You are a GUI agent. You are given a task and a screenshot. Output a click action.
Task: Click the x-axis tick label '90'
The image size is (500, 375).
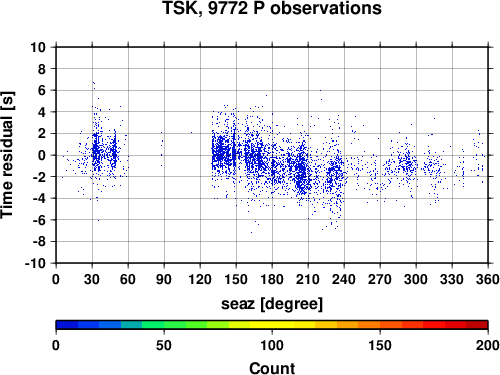point(164,279)
